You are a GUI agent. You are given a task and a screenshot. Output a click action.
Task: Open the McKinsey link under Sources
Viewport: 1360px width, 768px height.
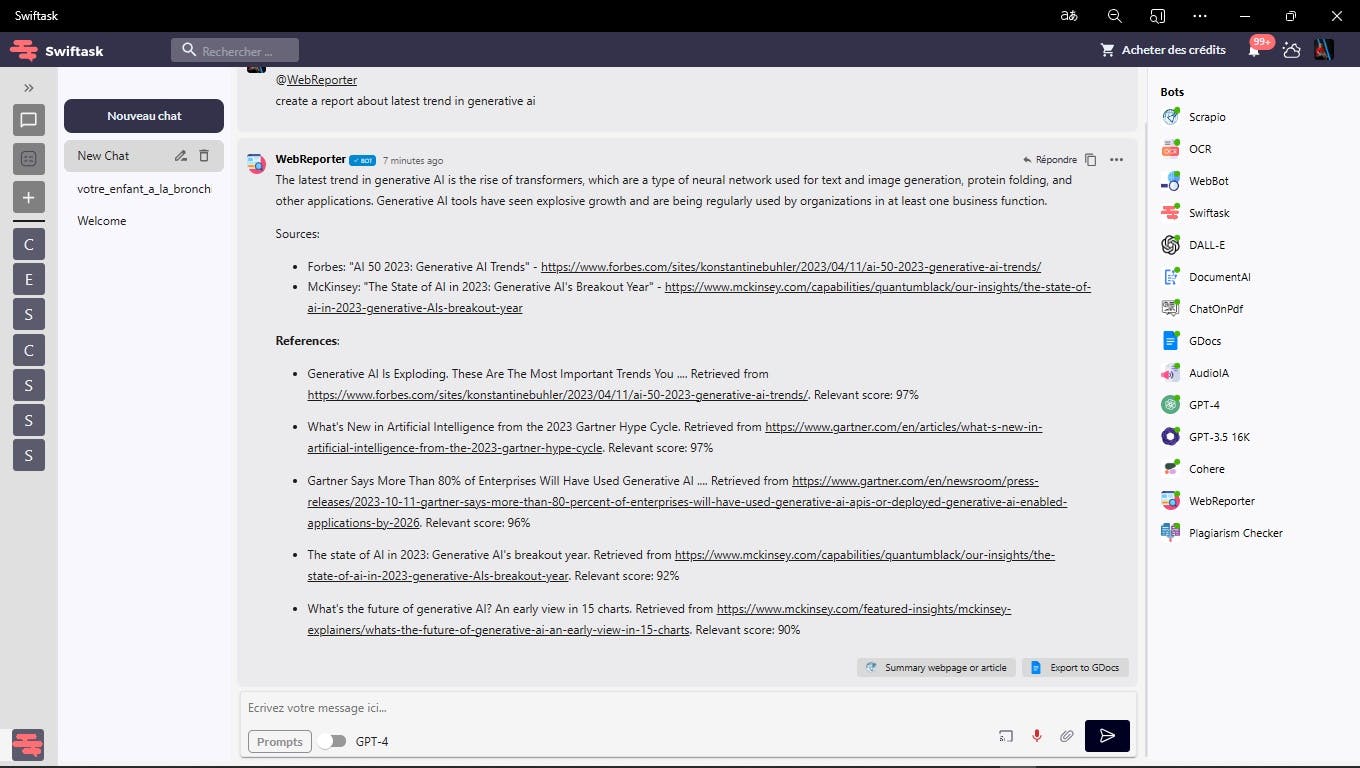(x=699, y=297)
